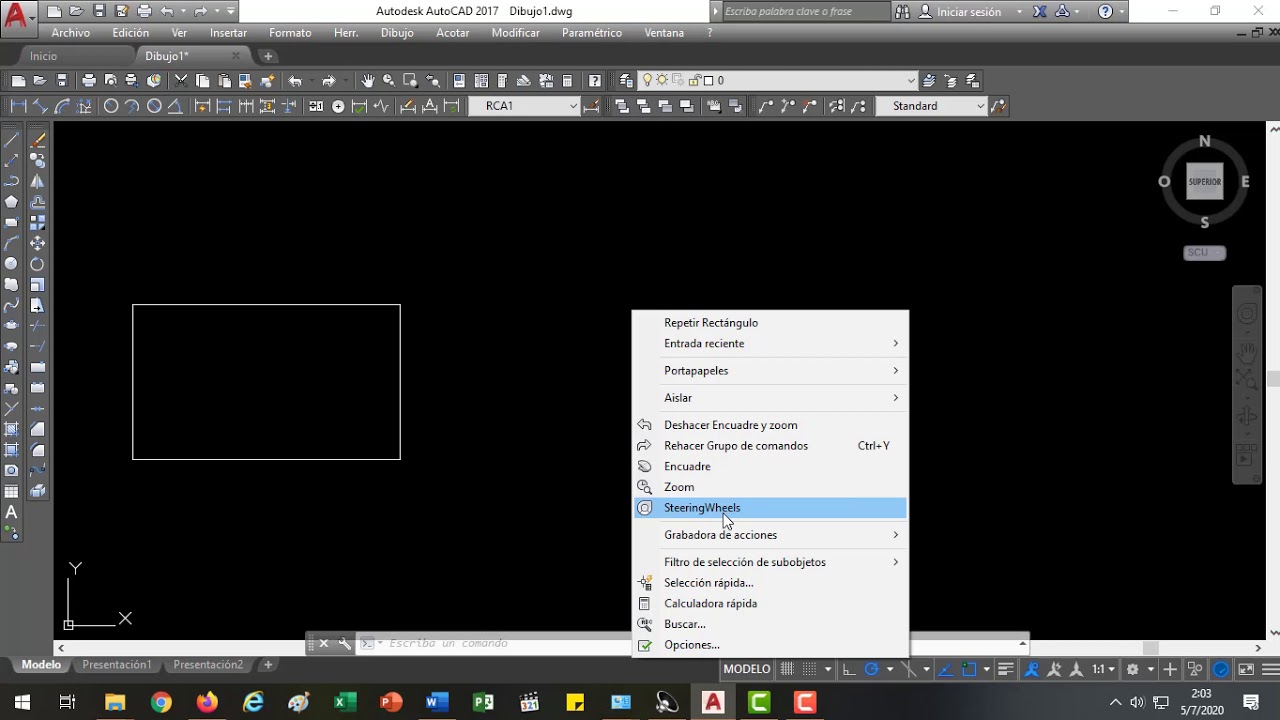The image size is (1280, 720).
Task: Open the Properties palette icon
Action: click(x=459, y=81)
